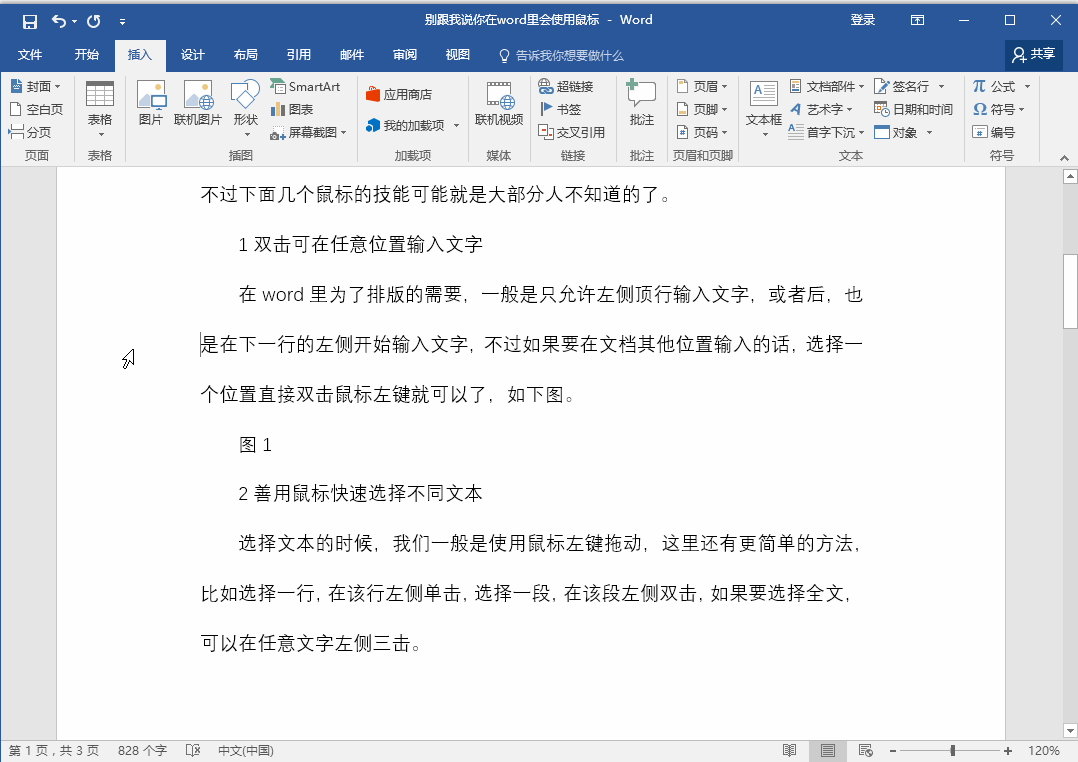Open the 形状 shapes gallery
Viewport: 1078px width, 762px height.
click(x=245, y=109)
